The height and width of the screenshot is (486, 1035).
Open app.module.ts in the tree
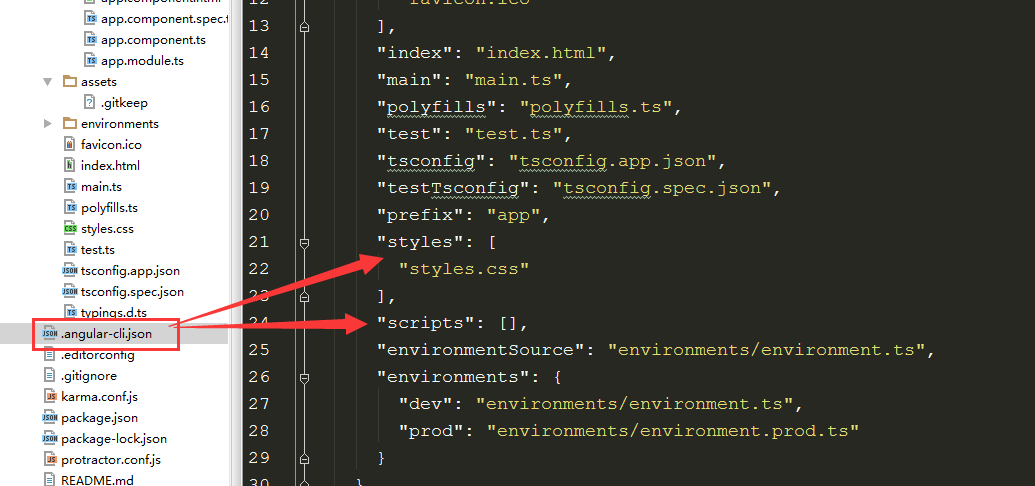click(143, 61)
